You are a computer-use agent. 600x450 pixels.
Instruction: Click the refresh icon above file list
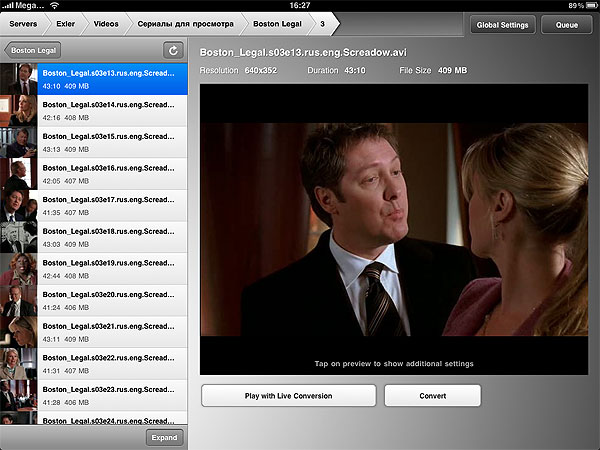174,50
